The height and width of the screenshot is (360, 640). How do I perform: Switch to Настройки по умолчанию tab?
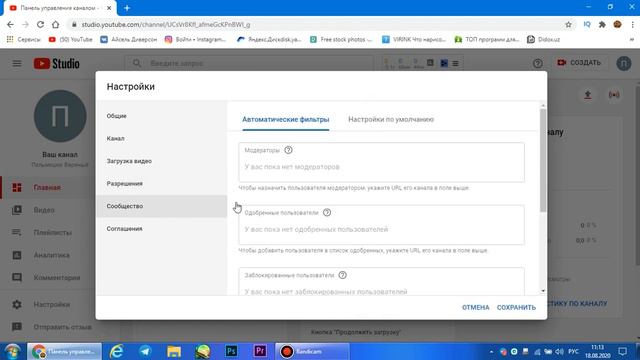click(x=391, y=120)
